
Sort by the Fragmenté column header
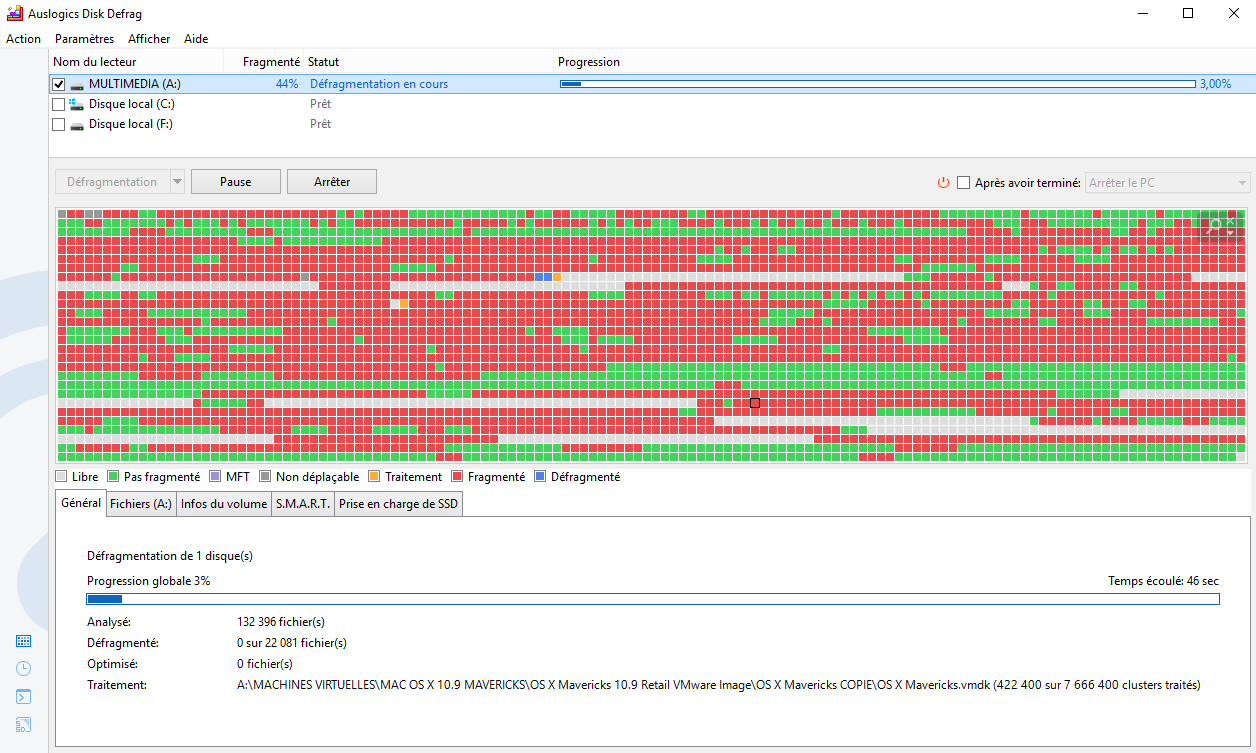pos(263,62)
